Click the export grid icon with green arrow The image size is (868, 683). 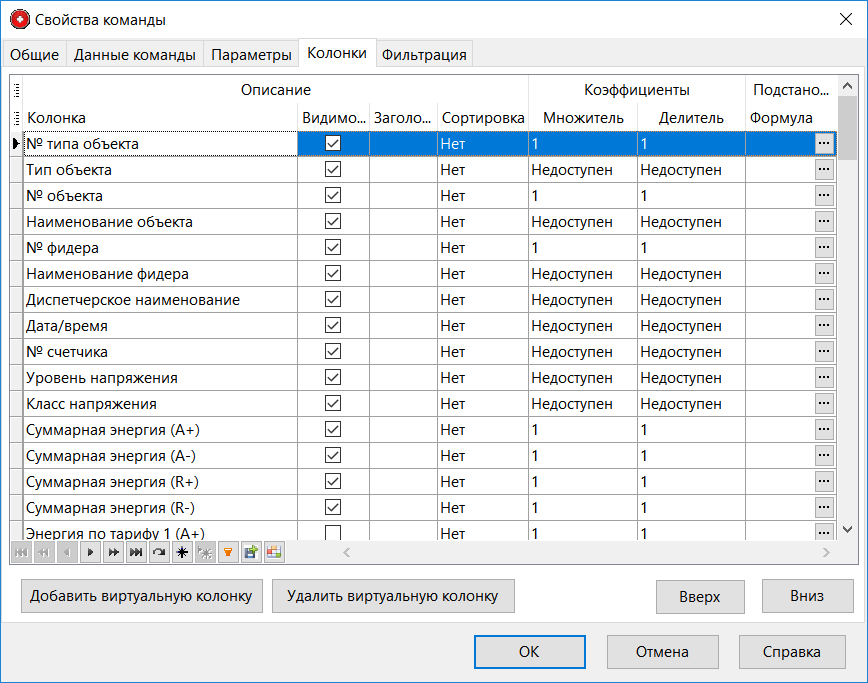pyautogui.click(x=250, y=551)
